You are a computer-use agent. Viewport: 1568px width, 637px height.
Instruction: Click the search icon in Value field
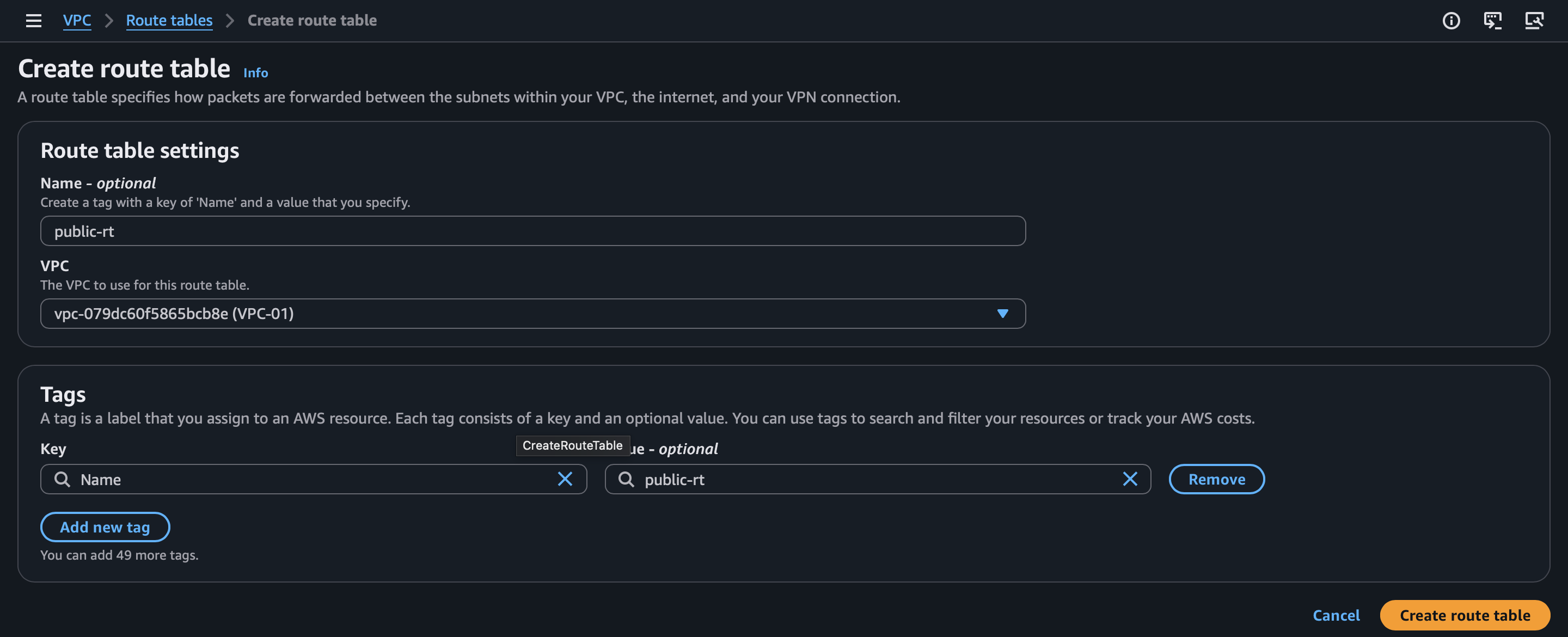[626, 479]
